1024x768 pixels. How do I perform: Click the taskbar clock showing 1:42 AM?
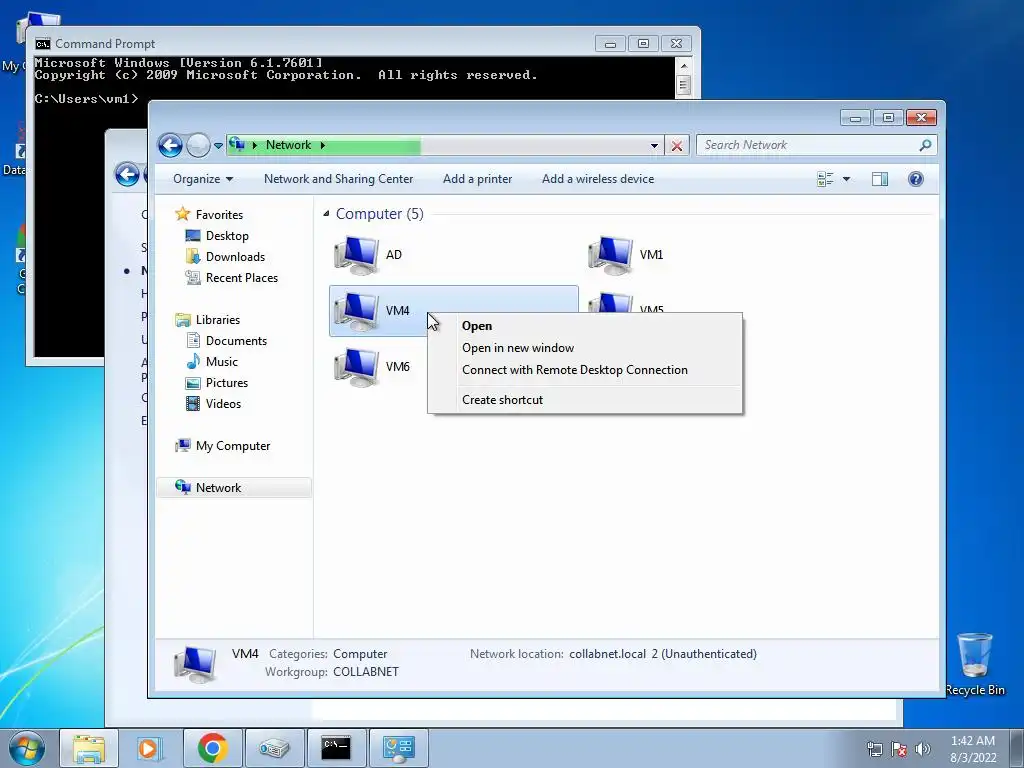[973, 748]
